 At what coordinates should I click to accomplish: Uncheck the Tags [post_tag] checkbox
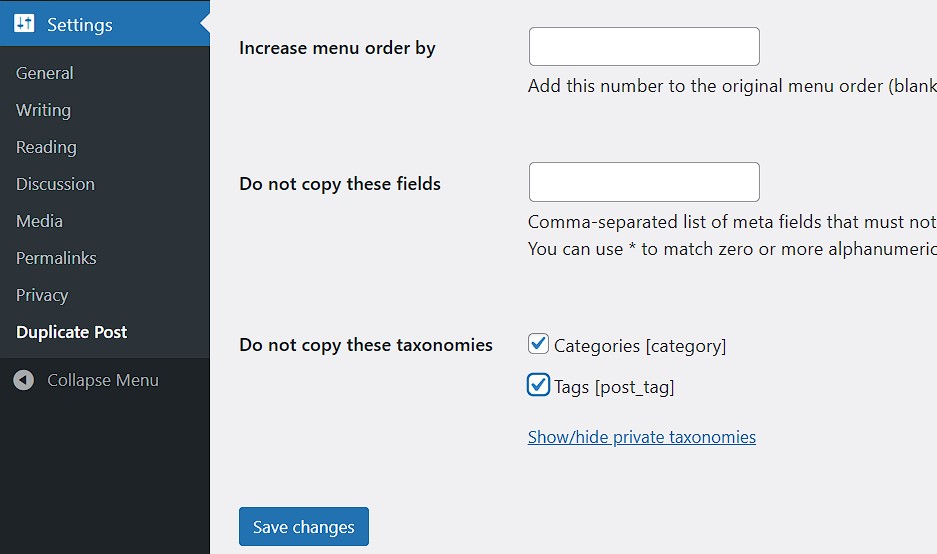pos(539,385)
